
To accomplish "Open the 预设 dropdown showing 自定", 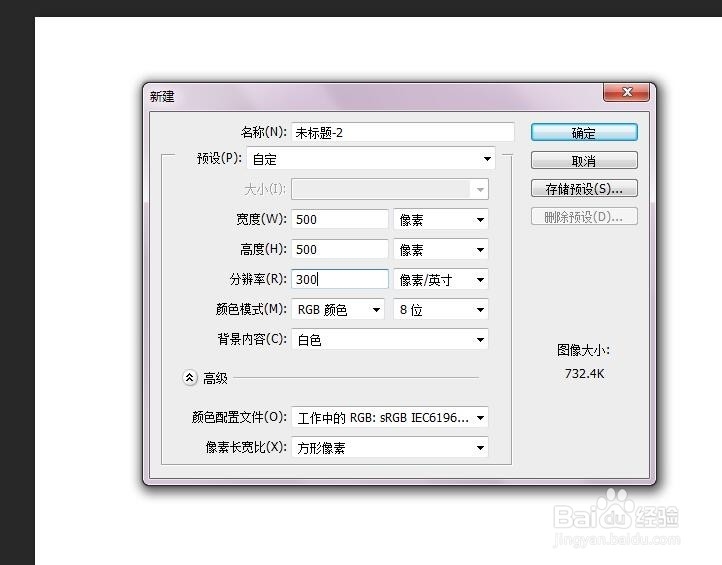I will 371,159.
